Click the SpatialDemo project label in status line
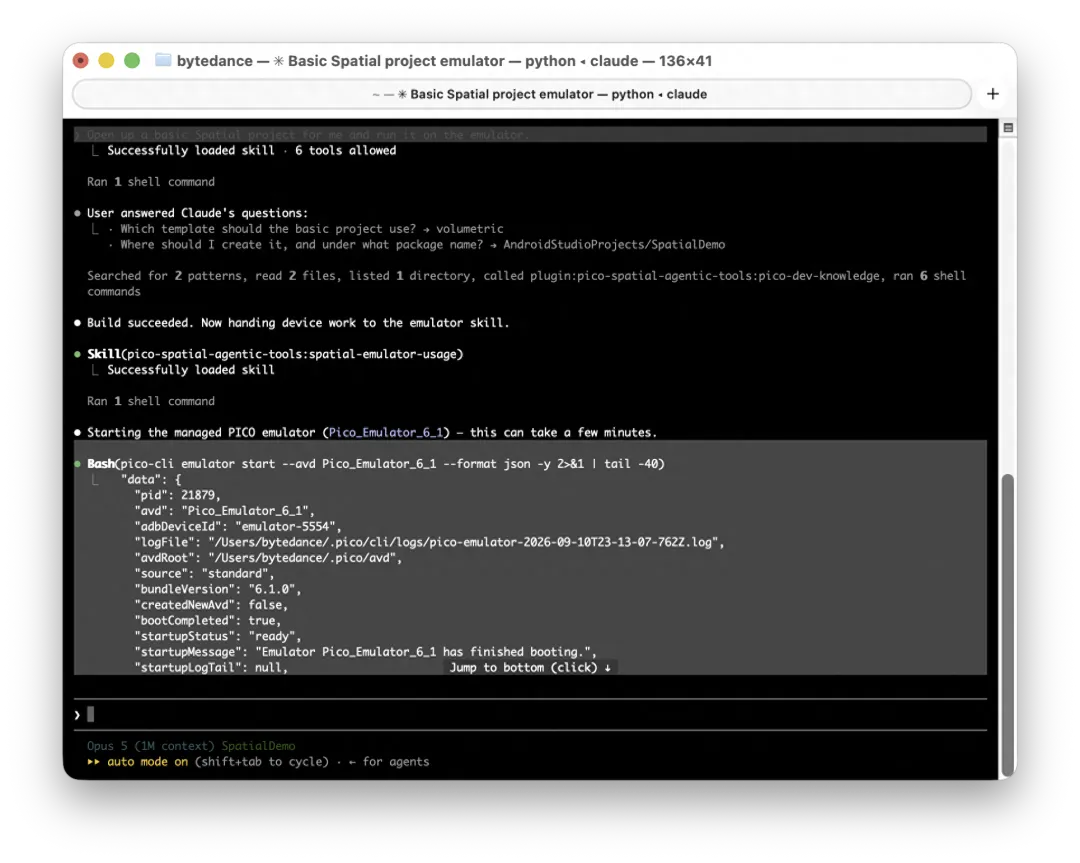1080x863 pixels. pyautogui.click(x=258, y=746)
